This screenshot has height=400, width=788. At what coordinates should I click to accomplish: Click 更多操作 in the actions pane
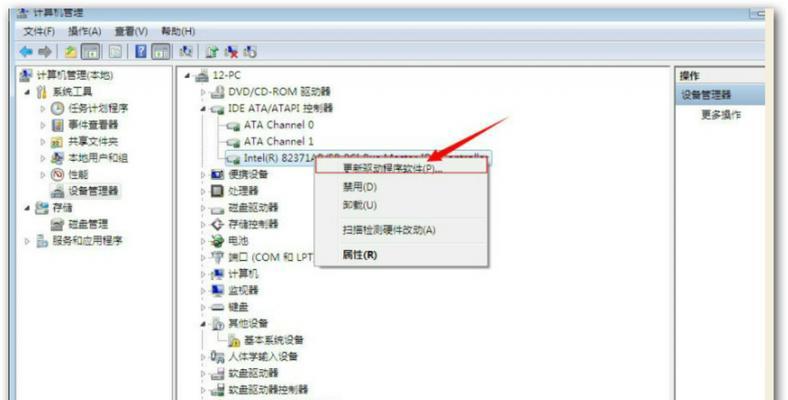[721, 115]
